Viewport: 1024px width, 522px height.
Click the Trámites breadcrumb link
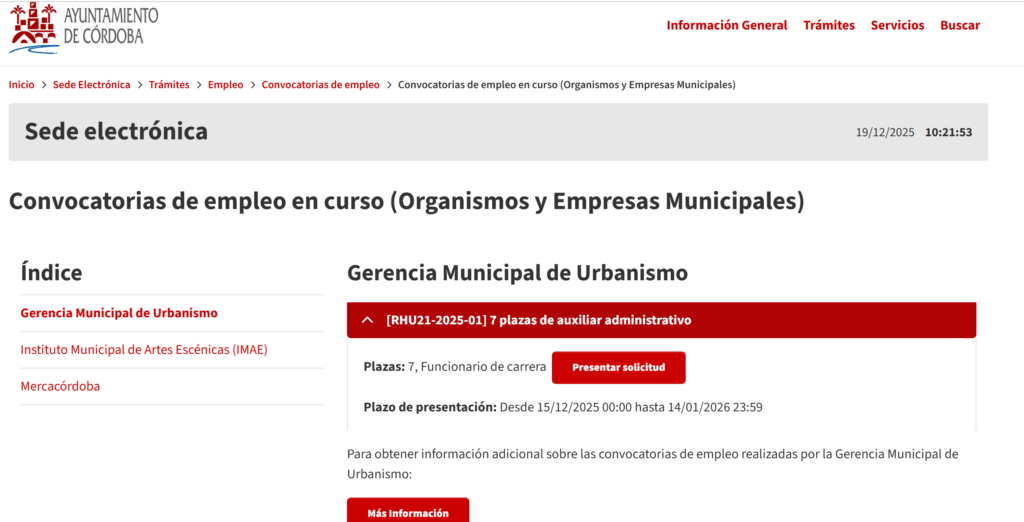click(169, 85)
